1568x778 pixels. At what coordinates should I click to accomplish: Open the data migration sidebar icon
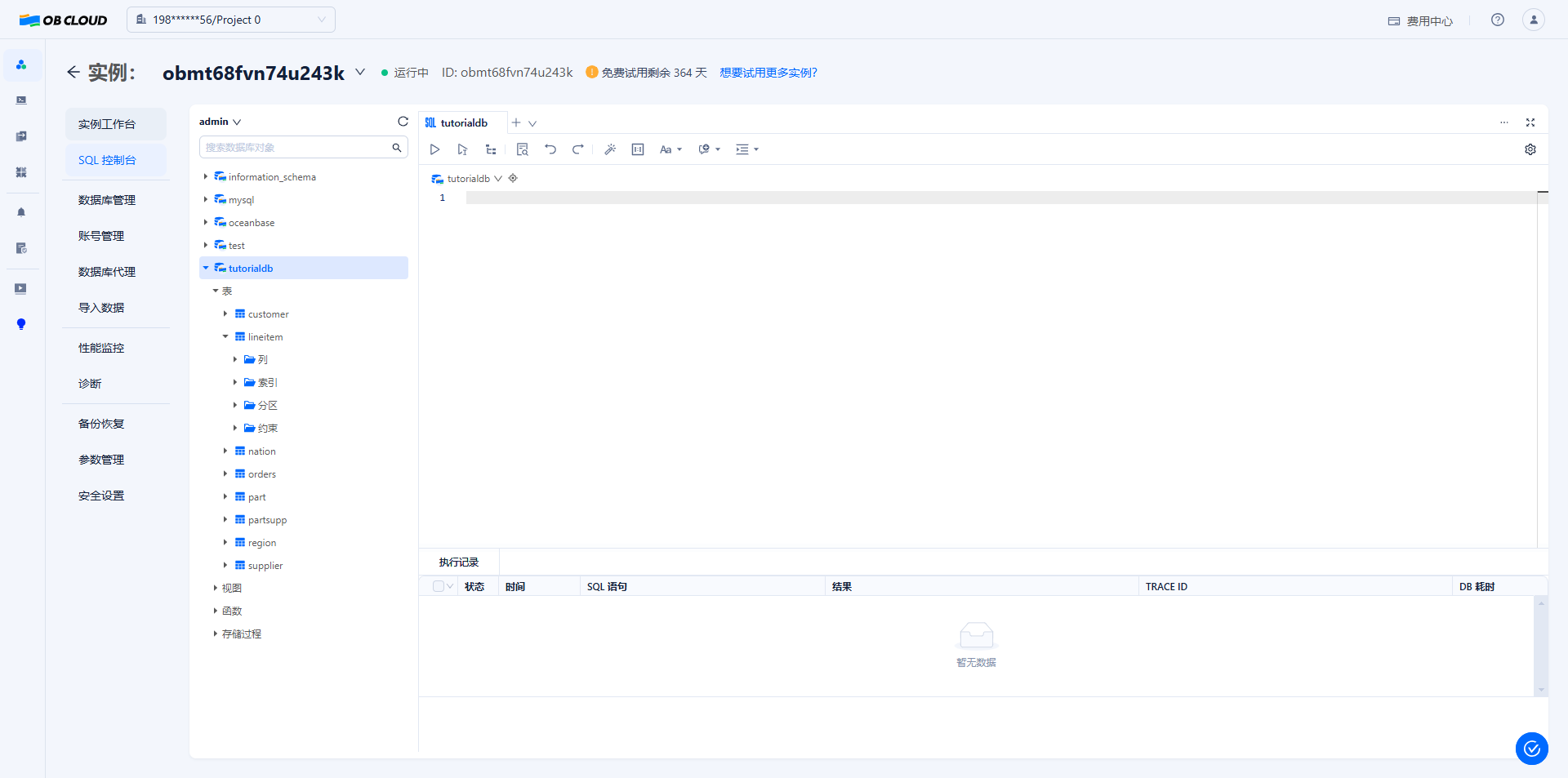(21, 136)
